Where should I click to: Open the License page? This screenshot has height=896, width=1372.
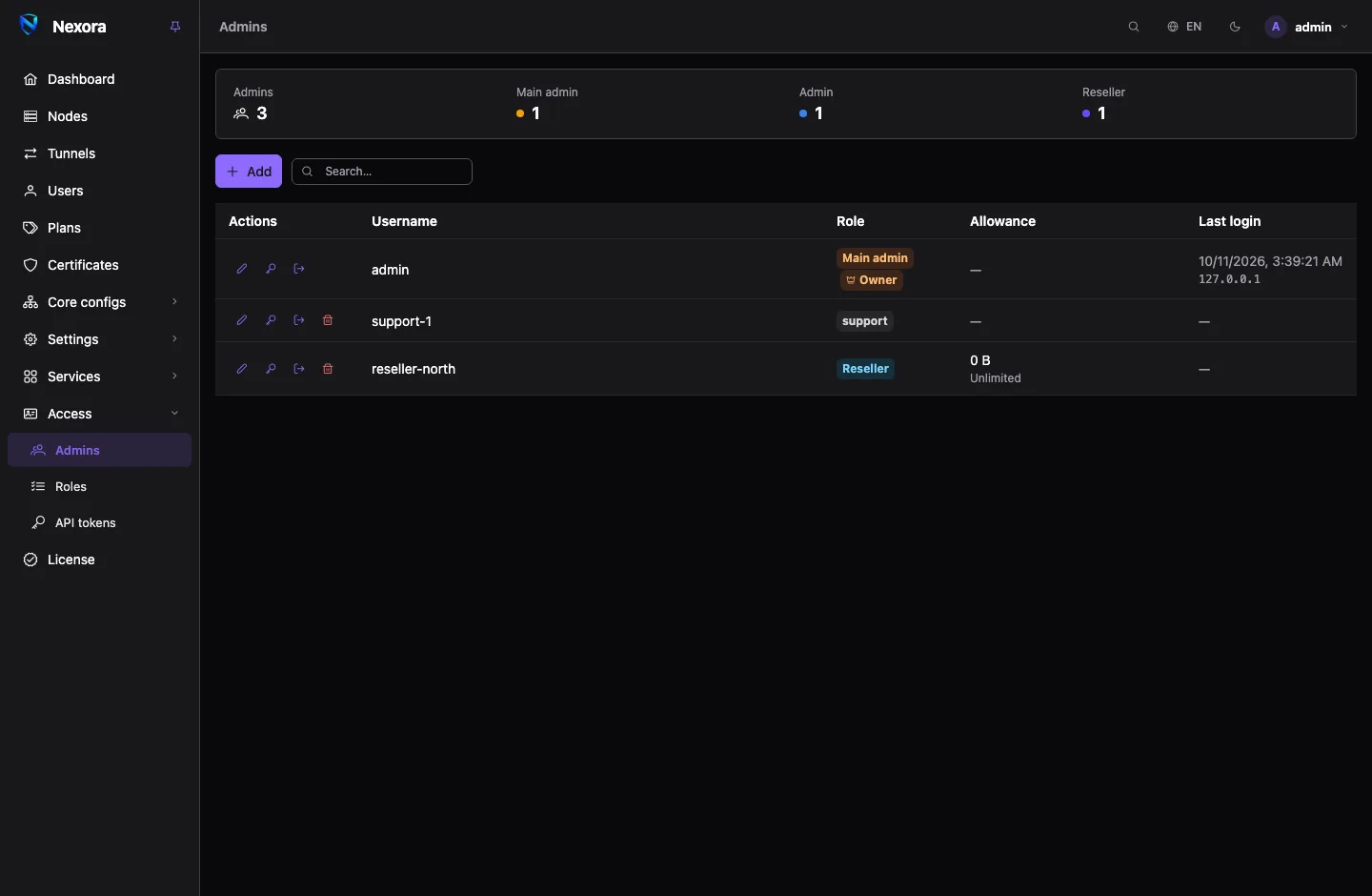pyautogui.click(x=99, y=560)
